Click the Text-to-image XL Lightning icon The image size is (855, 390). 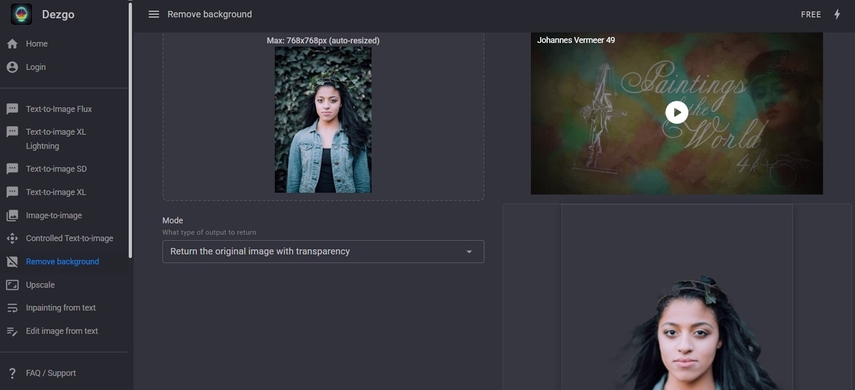[12, 132]
